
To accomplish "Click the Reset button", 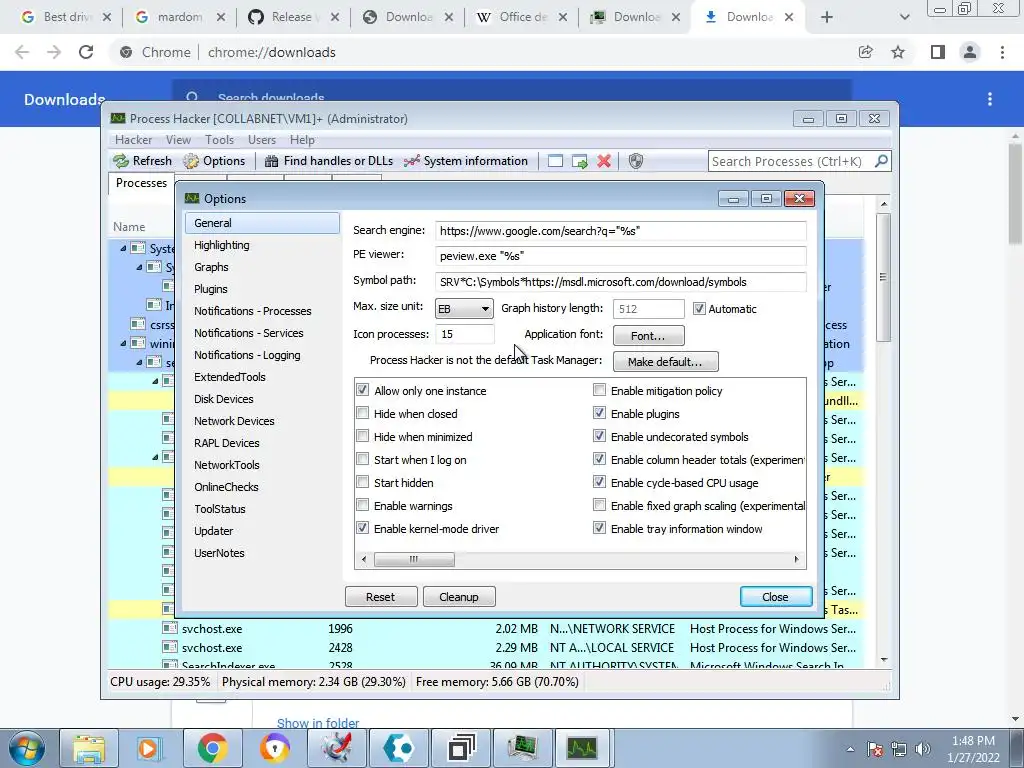I will click(x=381, y=597).
